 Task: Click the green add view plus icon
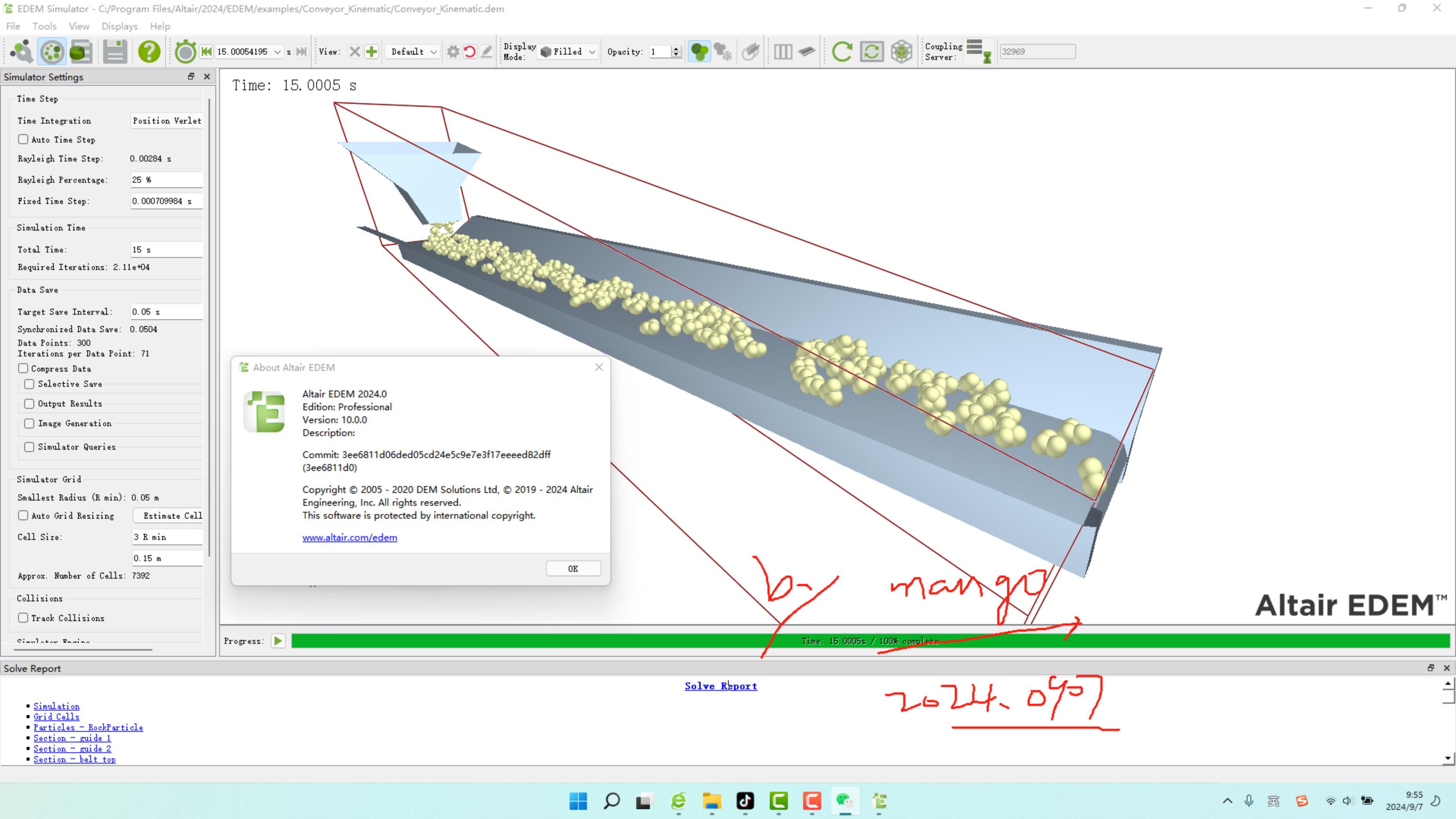(371, 52)
